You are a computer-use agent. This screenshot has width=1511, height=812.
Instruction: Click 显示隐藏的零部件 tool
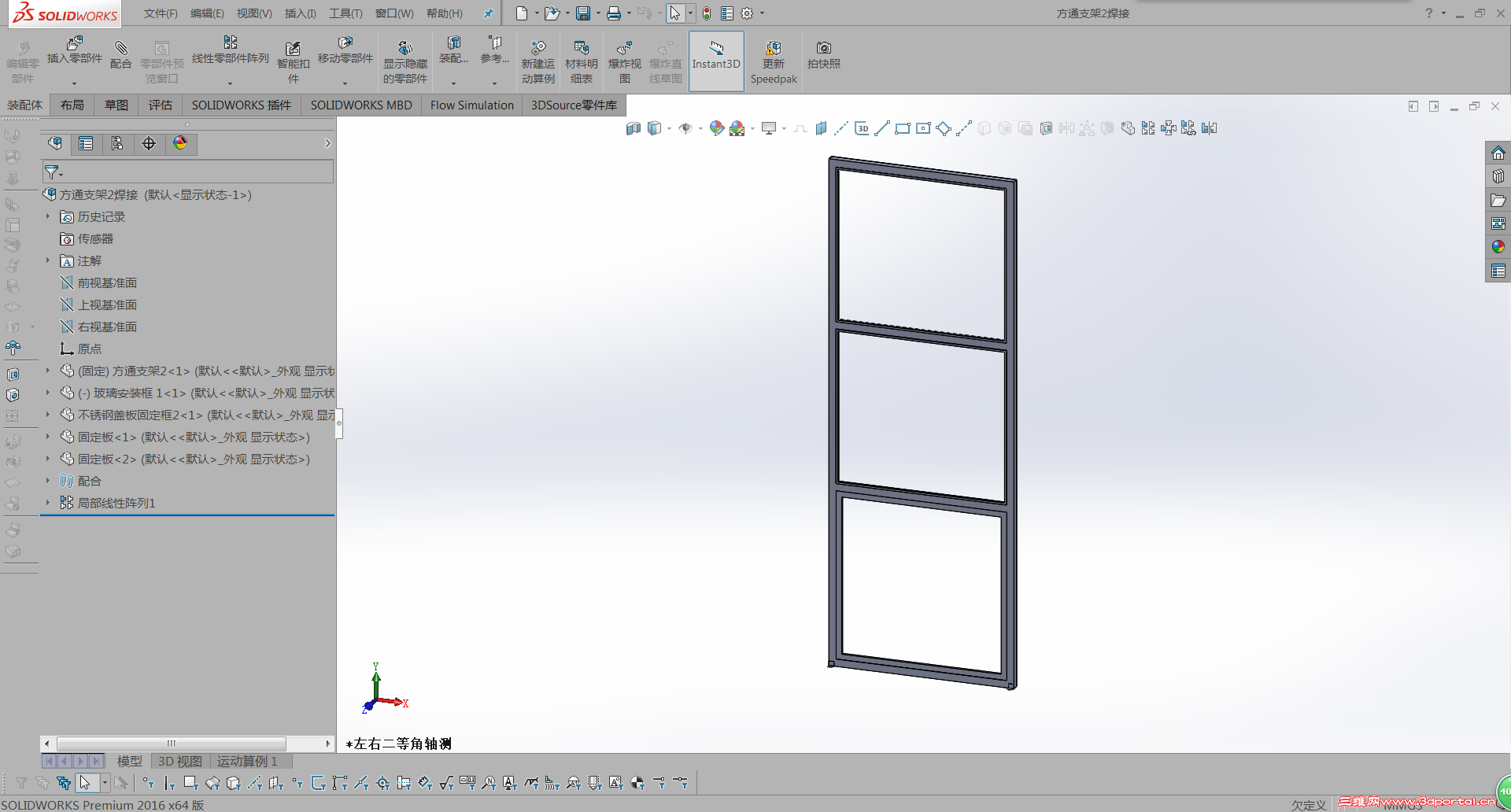pos(405,62)
